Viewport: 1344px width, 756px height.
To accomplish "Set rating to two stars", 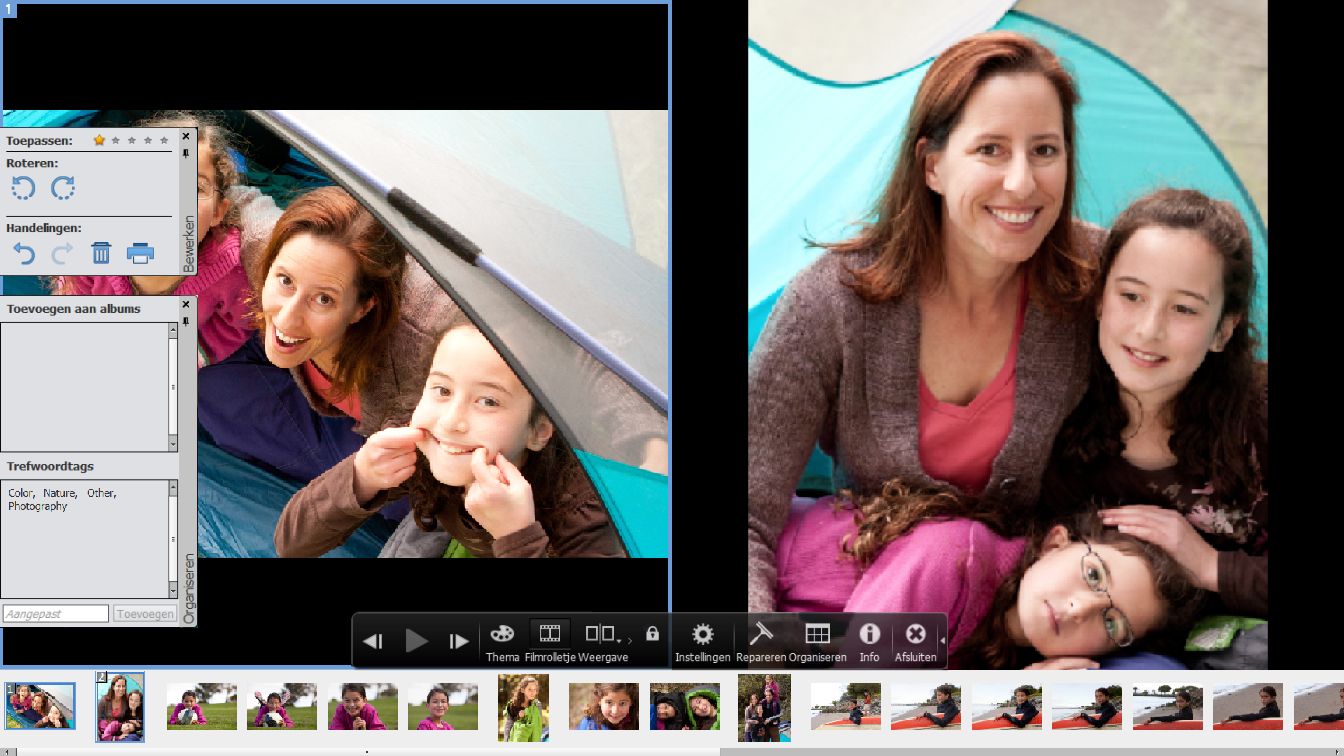I will click(116, 140).
